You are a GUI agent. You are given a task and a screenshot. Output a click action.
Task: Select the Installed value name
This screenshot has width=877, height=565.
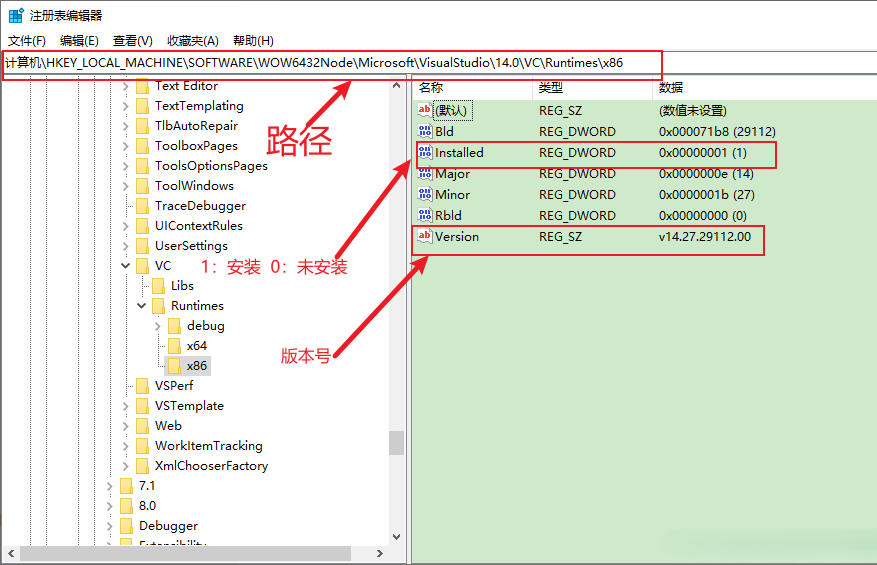point(459,153)
